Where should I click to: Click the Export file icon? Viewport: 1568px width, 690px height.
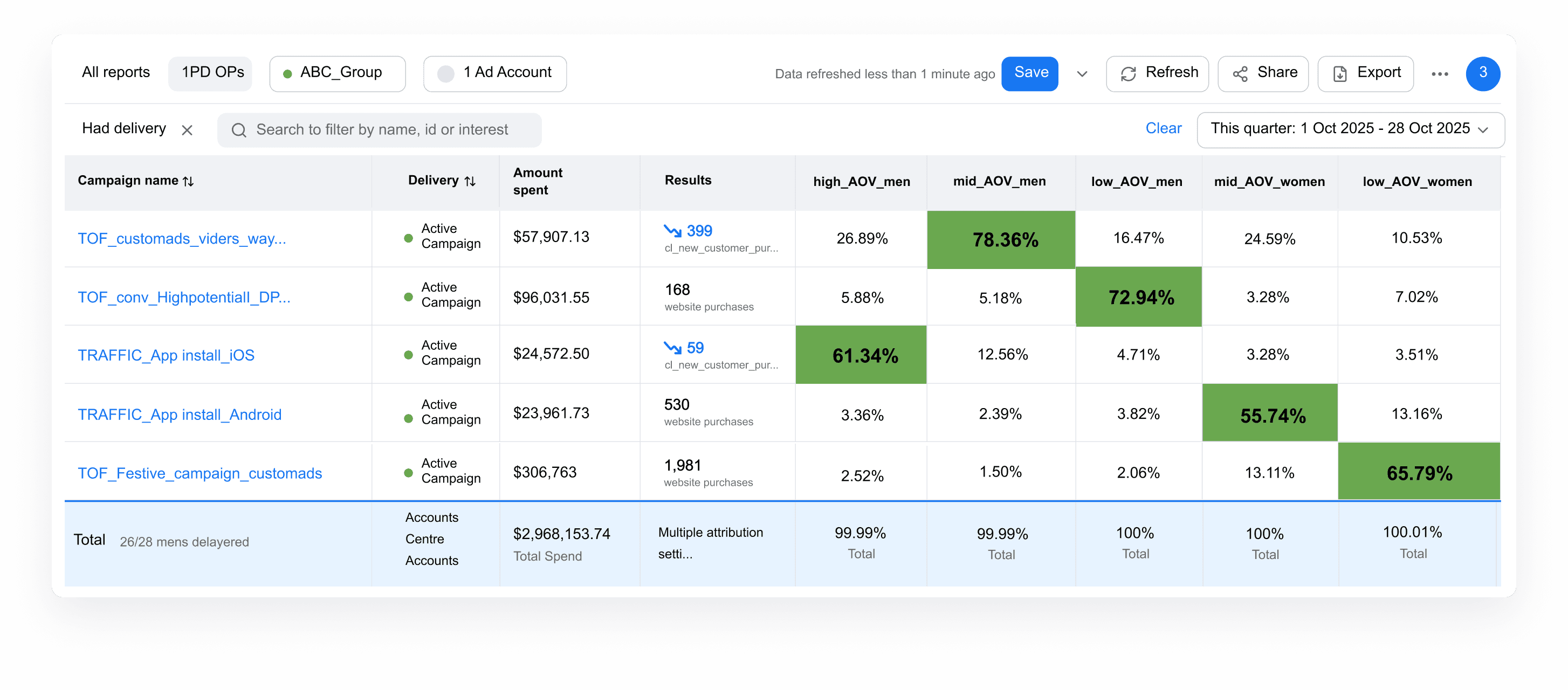click(1340, 74)
